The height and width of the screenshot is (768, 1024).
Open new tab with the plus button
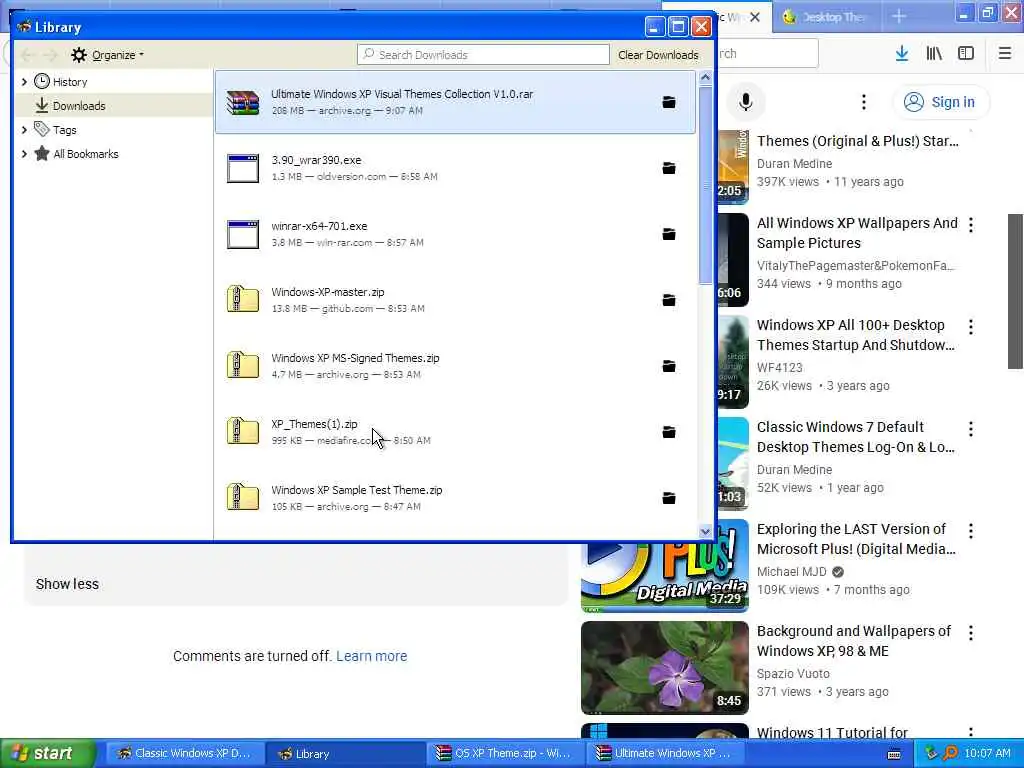[899, 16]
